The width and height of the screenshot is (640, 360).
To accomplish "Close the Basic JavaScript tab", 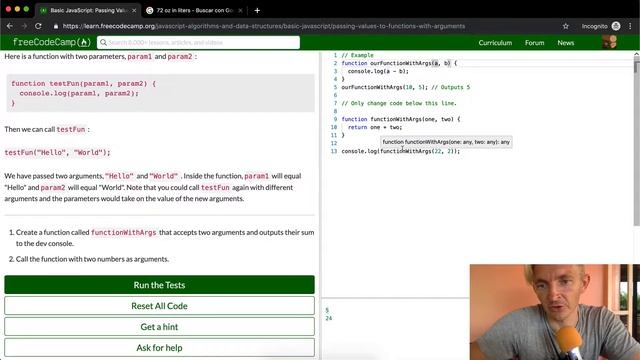I will pos(134,11).
